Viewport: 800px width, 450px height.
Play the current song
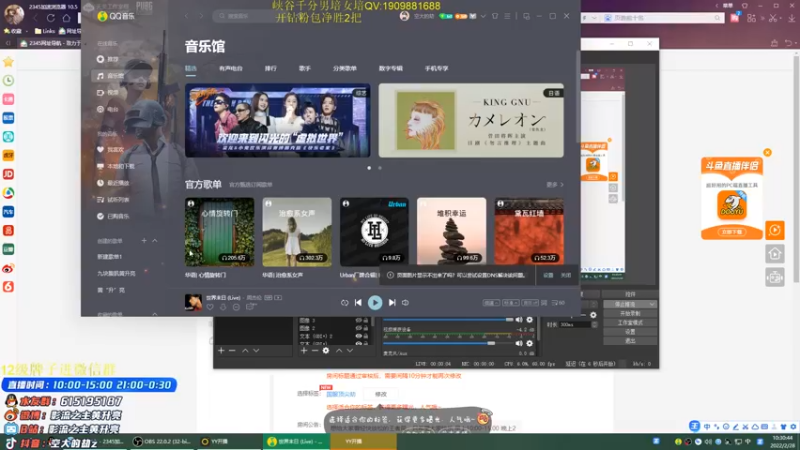(375, 303)
